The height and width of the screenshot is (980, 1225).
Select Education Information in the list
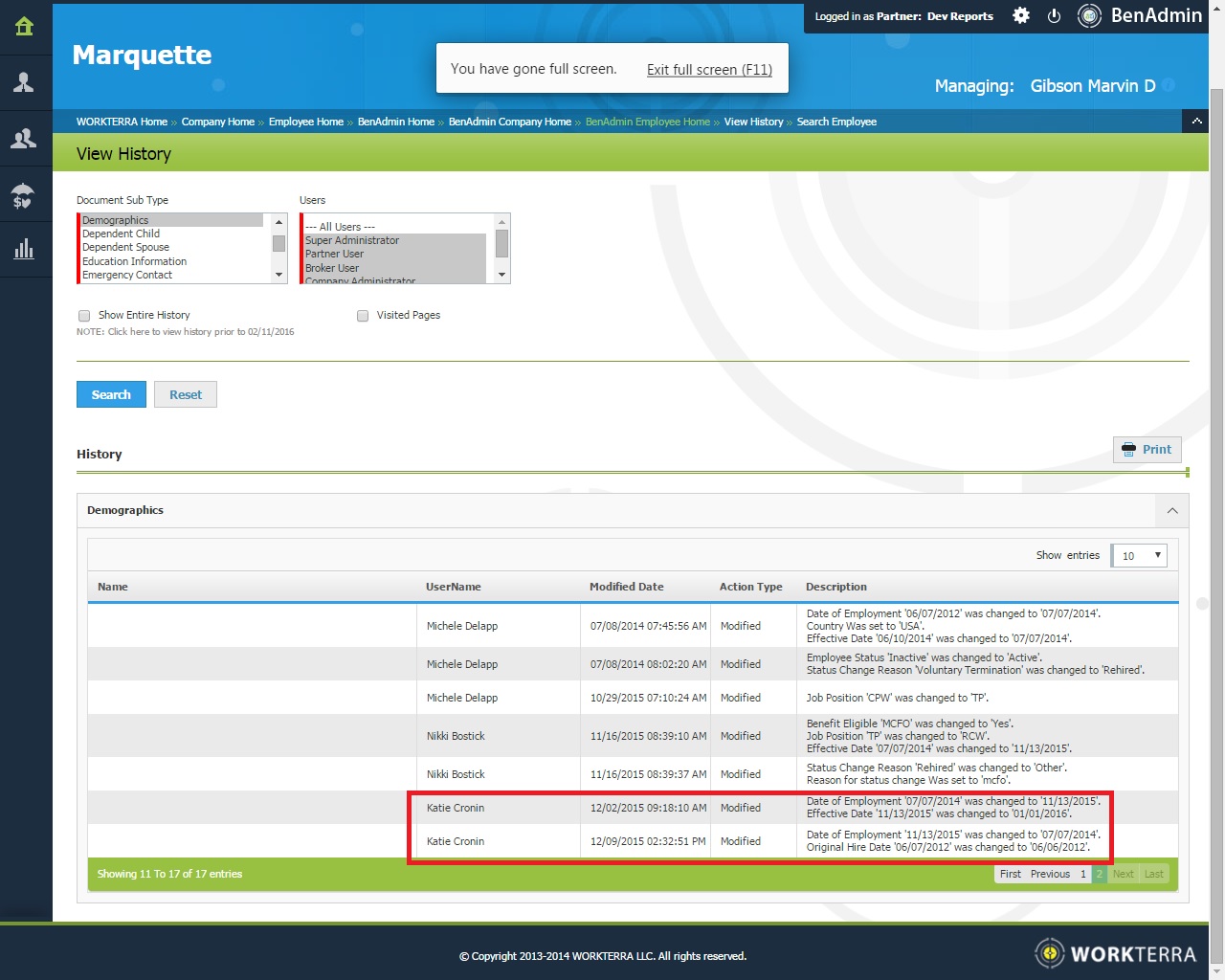tap(172, 261)
